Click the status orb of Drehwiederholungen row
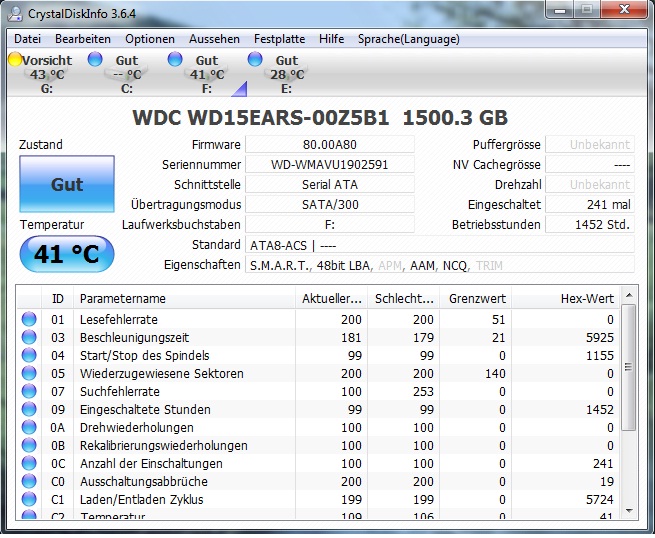 [x=29, y=427]
